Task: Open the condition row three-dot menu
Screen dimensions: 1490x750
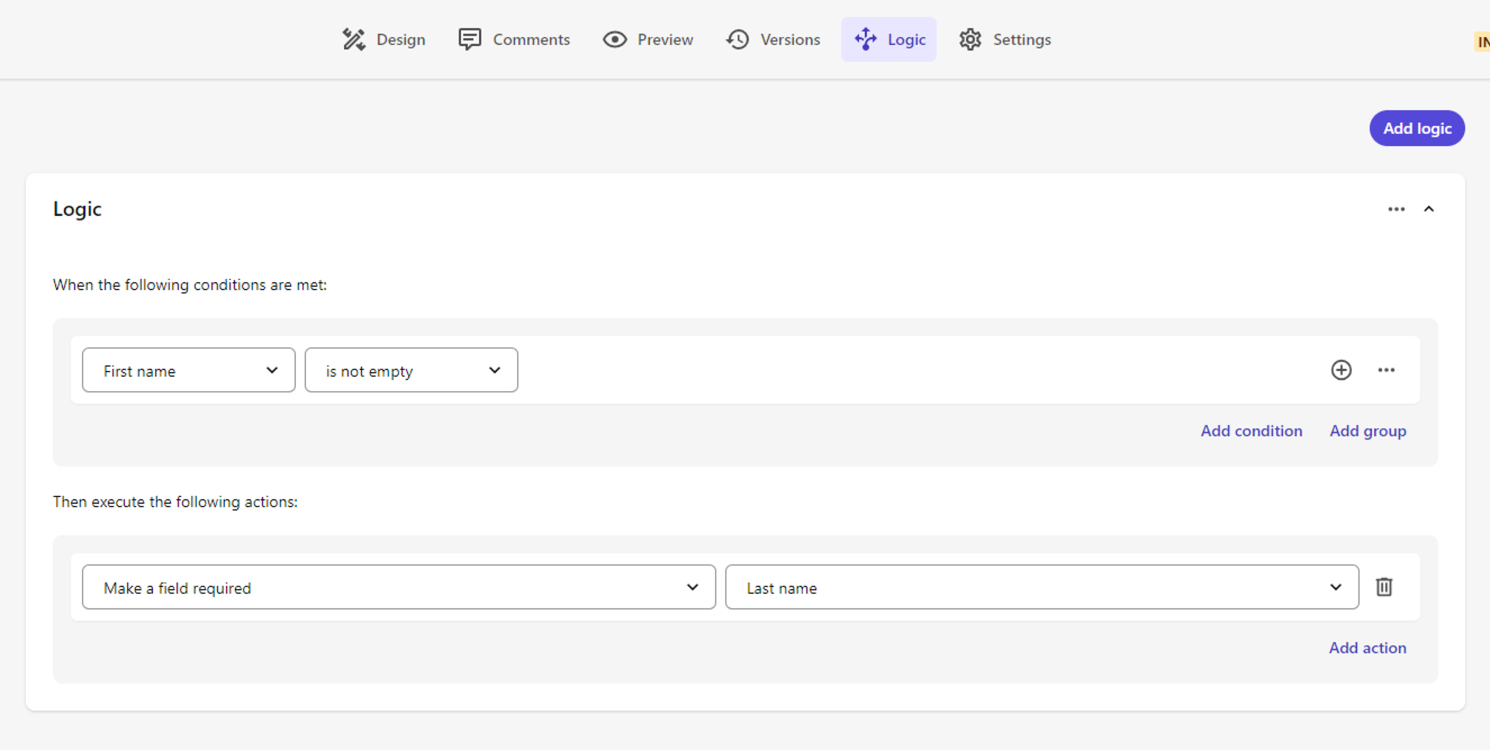Action: point(1386,370)
